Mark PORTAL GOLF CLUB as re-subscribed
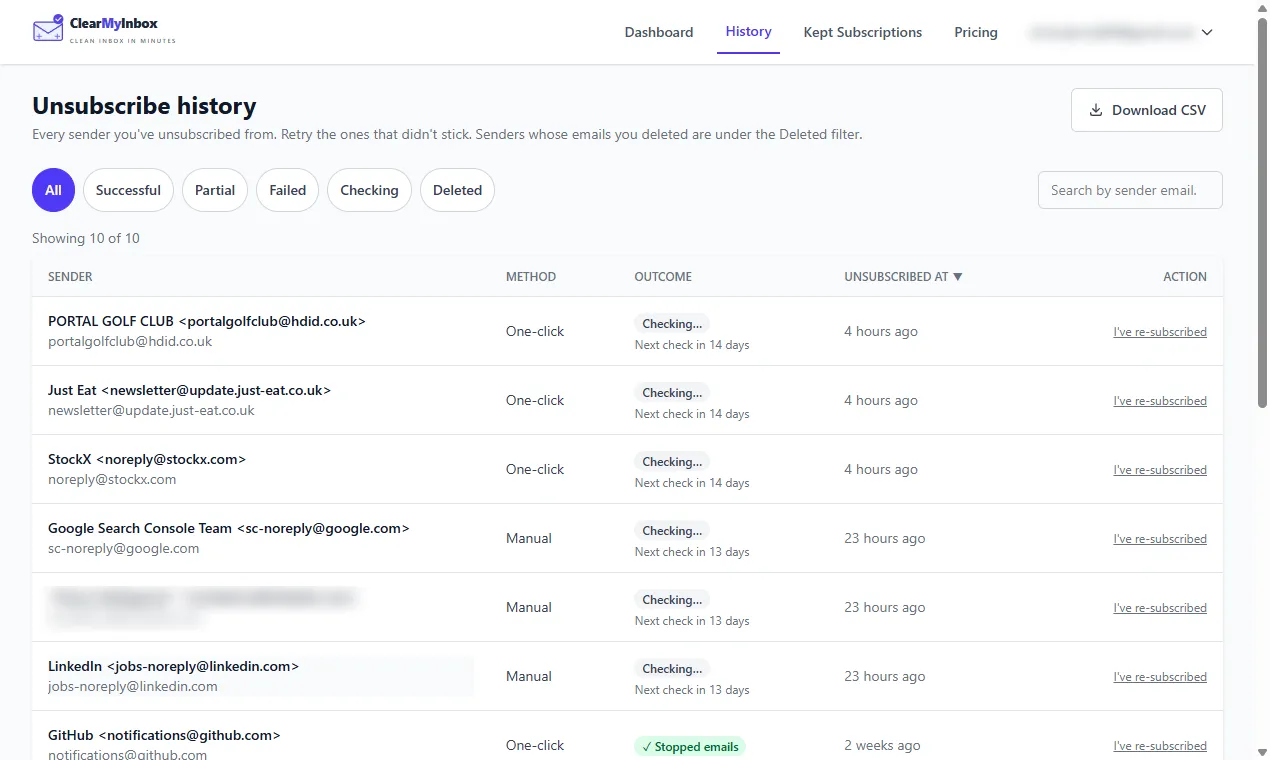1270x760 pixels. (x=1160, y=332)
